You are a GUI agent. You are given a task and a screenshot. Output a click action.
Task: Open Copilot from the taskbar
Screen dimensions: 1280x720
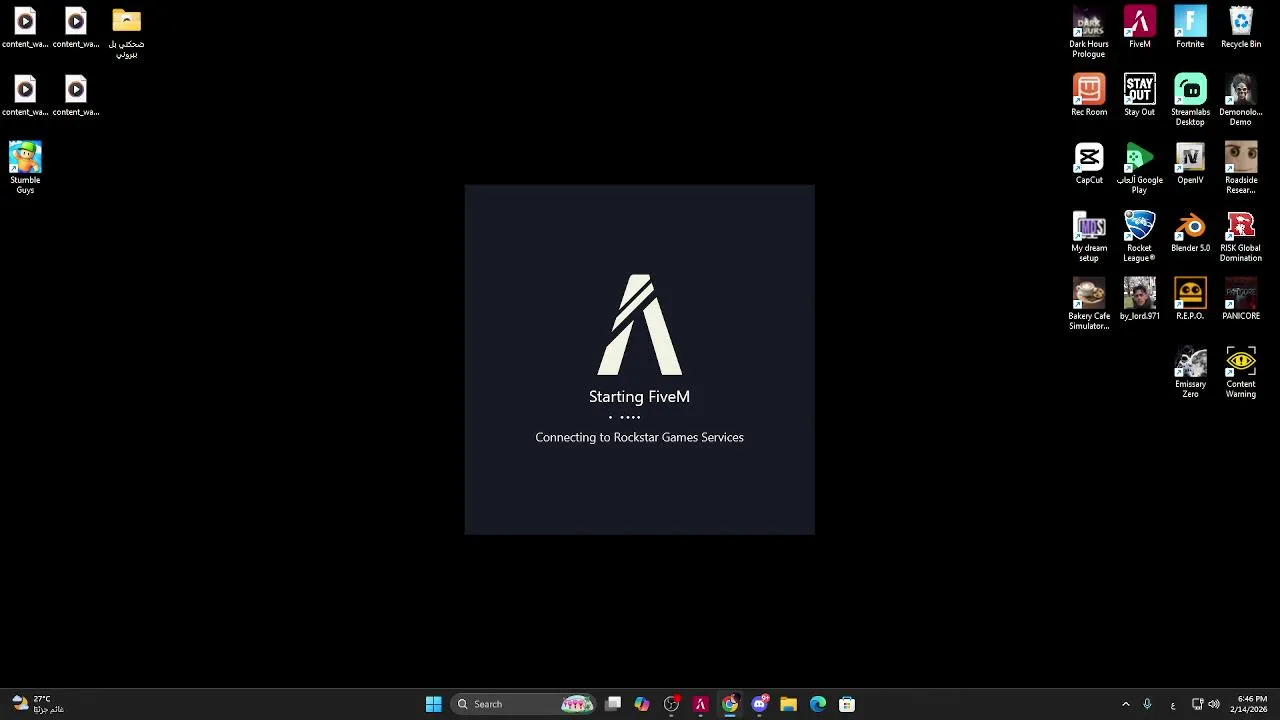point(642,704)
